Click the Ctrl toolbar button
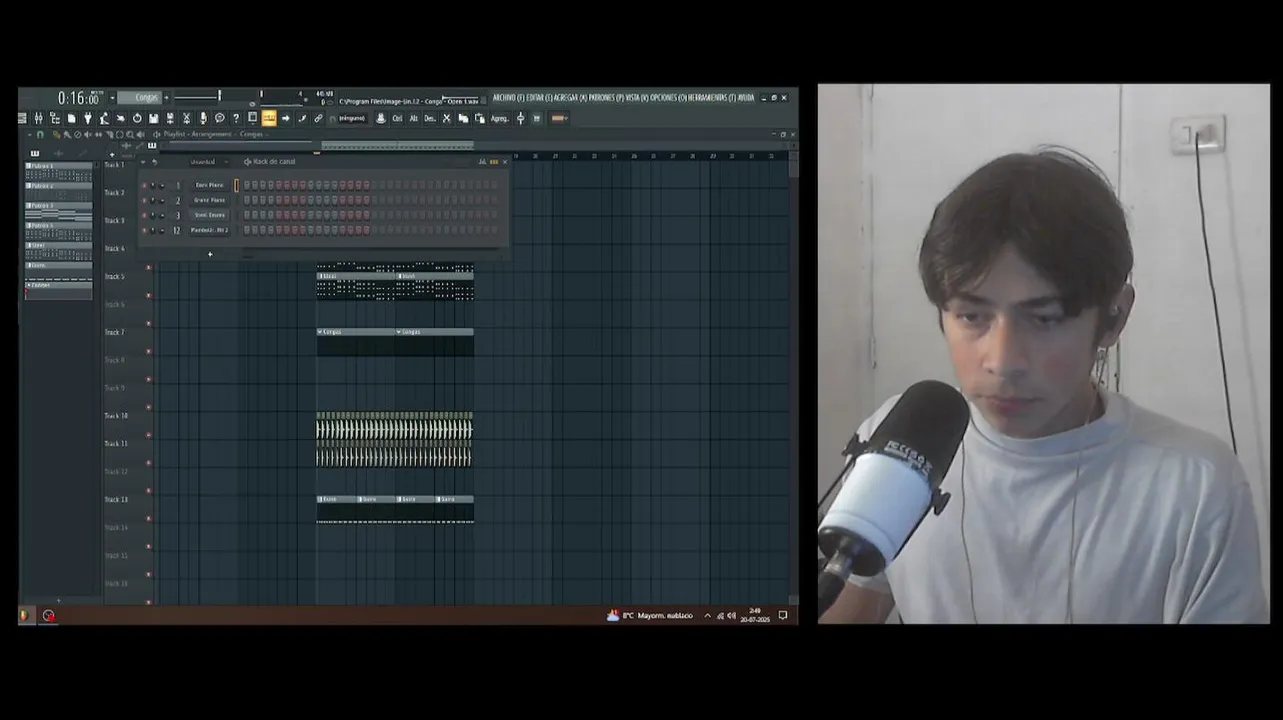Viewport: 1283px width, 720px height. [x=397, y=118]
